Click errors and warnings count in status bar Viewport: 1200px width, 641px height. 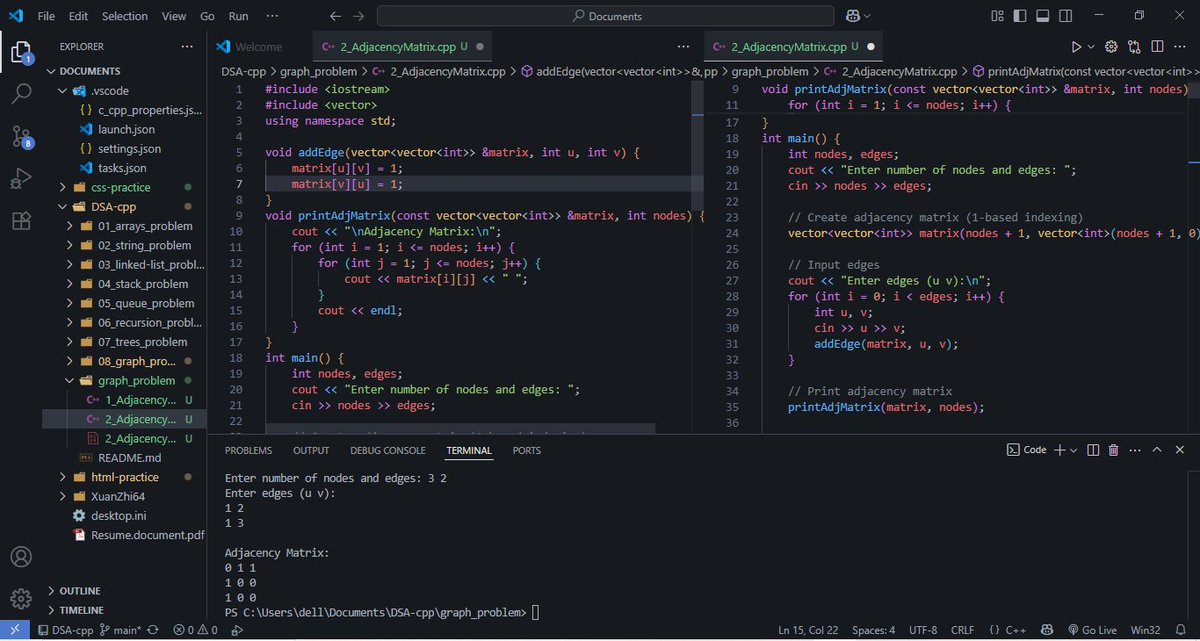coord(195,631)
